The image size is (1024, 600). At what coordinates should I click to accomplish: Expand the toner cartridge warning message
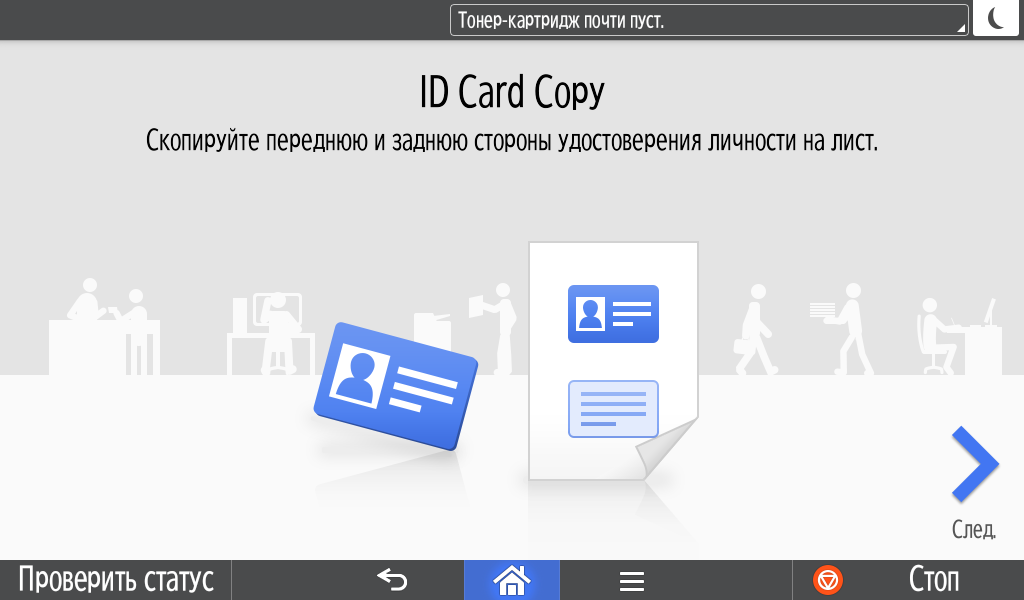(709, 20)
